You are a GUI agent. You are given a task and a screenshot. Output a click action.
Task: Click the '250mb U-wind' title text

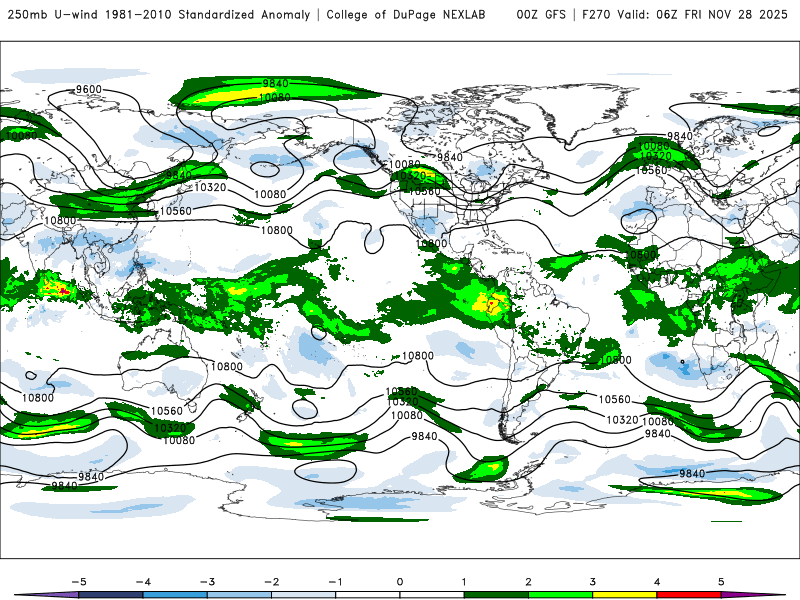53,14
